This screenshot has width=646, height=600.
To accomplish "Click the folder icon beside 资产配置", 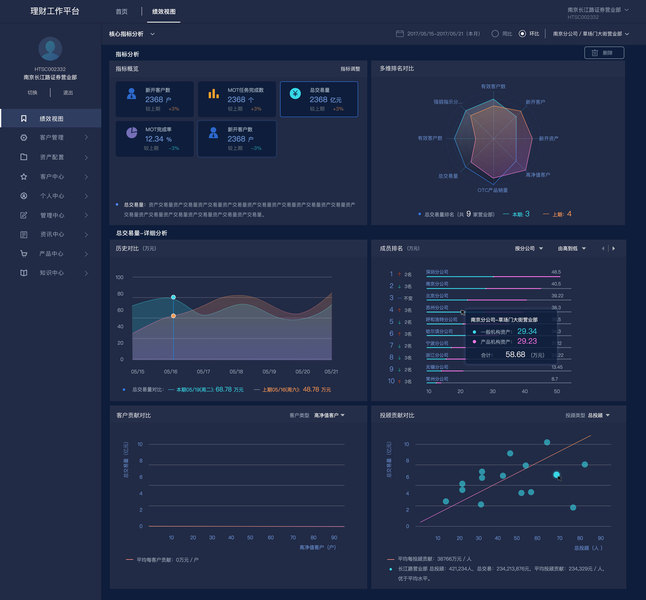I will pos(23,157).
